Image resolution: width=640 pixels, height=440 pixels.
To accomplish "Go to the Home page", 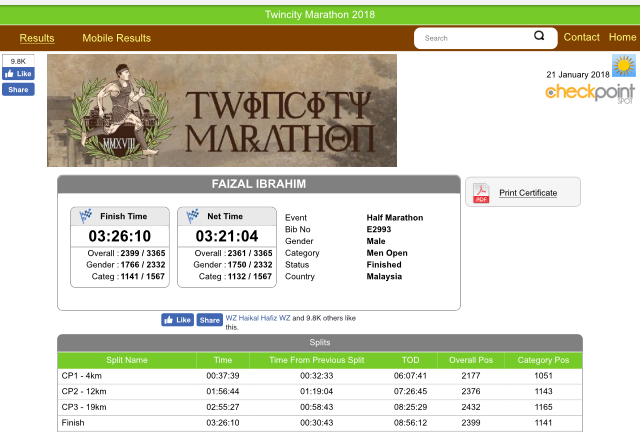I will coord(622,37).
